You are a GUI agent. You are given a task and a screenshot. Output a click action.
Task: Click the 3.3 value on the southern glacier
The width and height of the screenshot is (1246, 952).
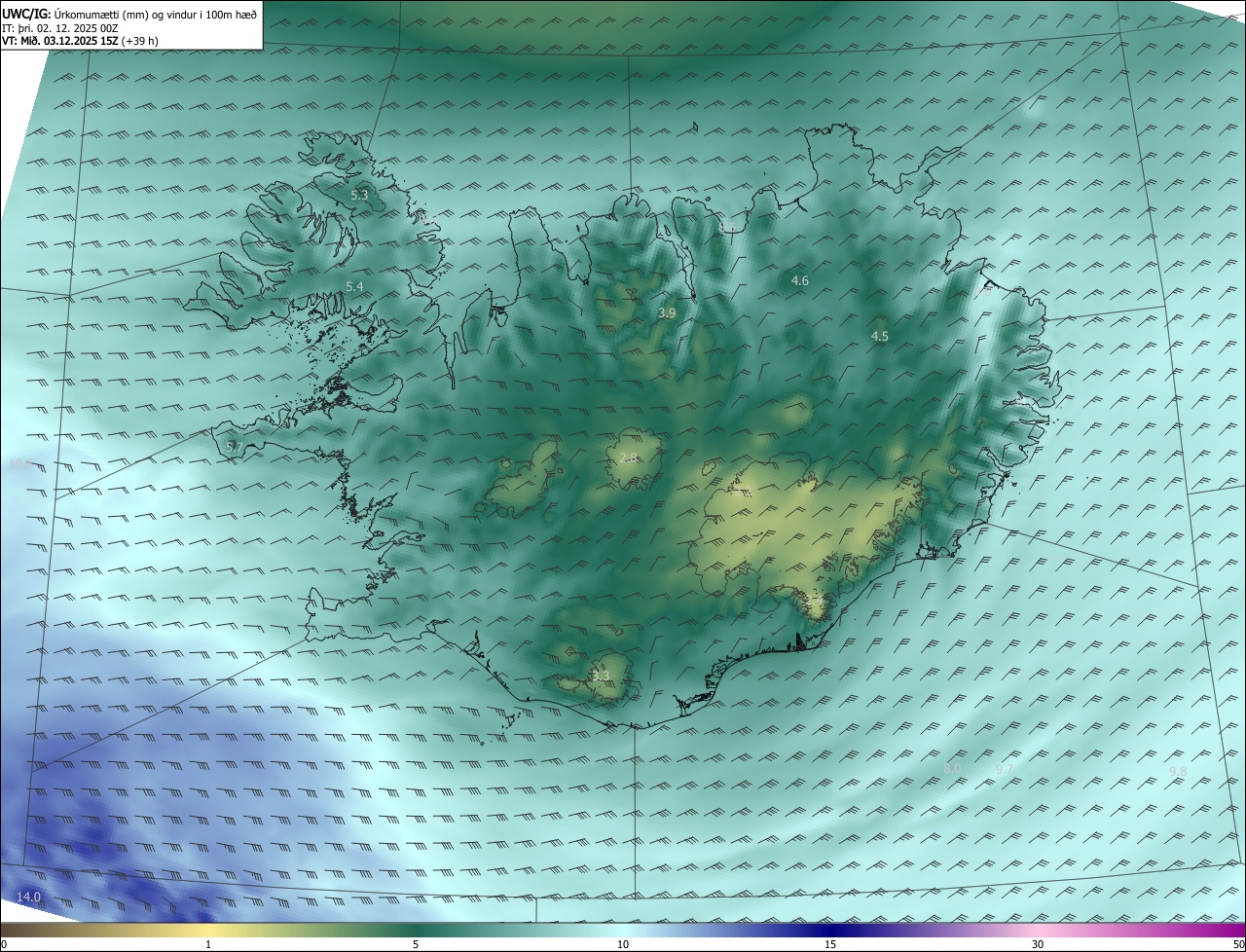(x=601, y=677)
